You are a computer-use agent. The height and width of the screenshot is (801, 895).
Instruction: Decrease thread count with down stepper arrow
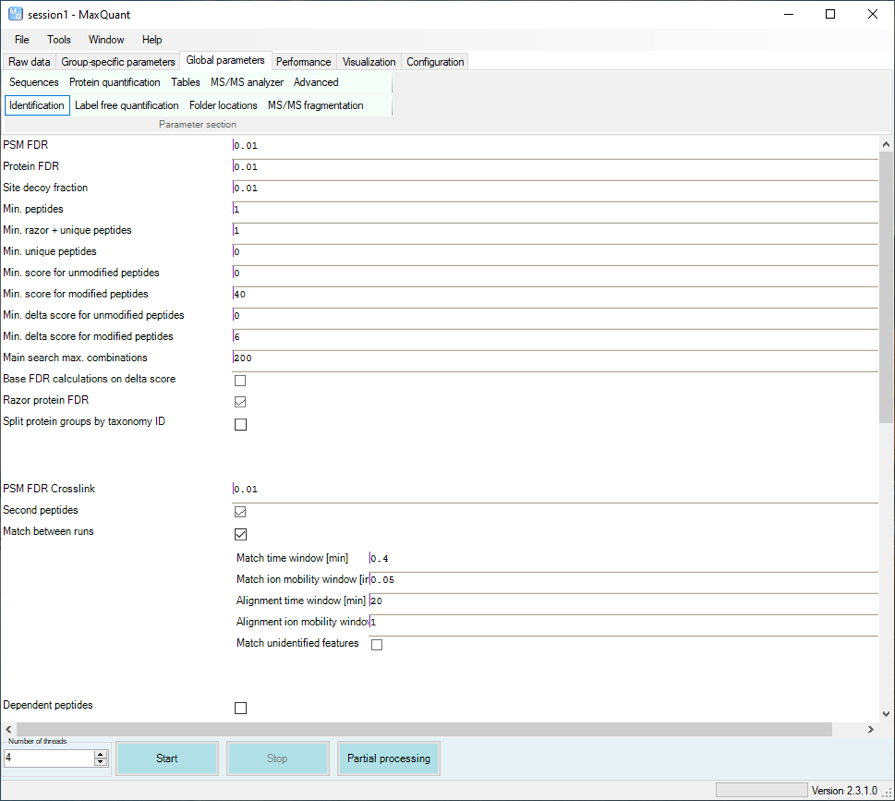100,762
